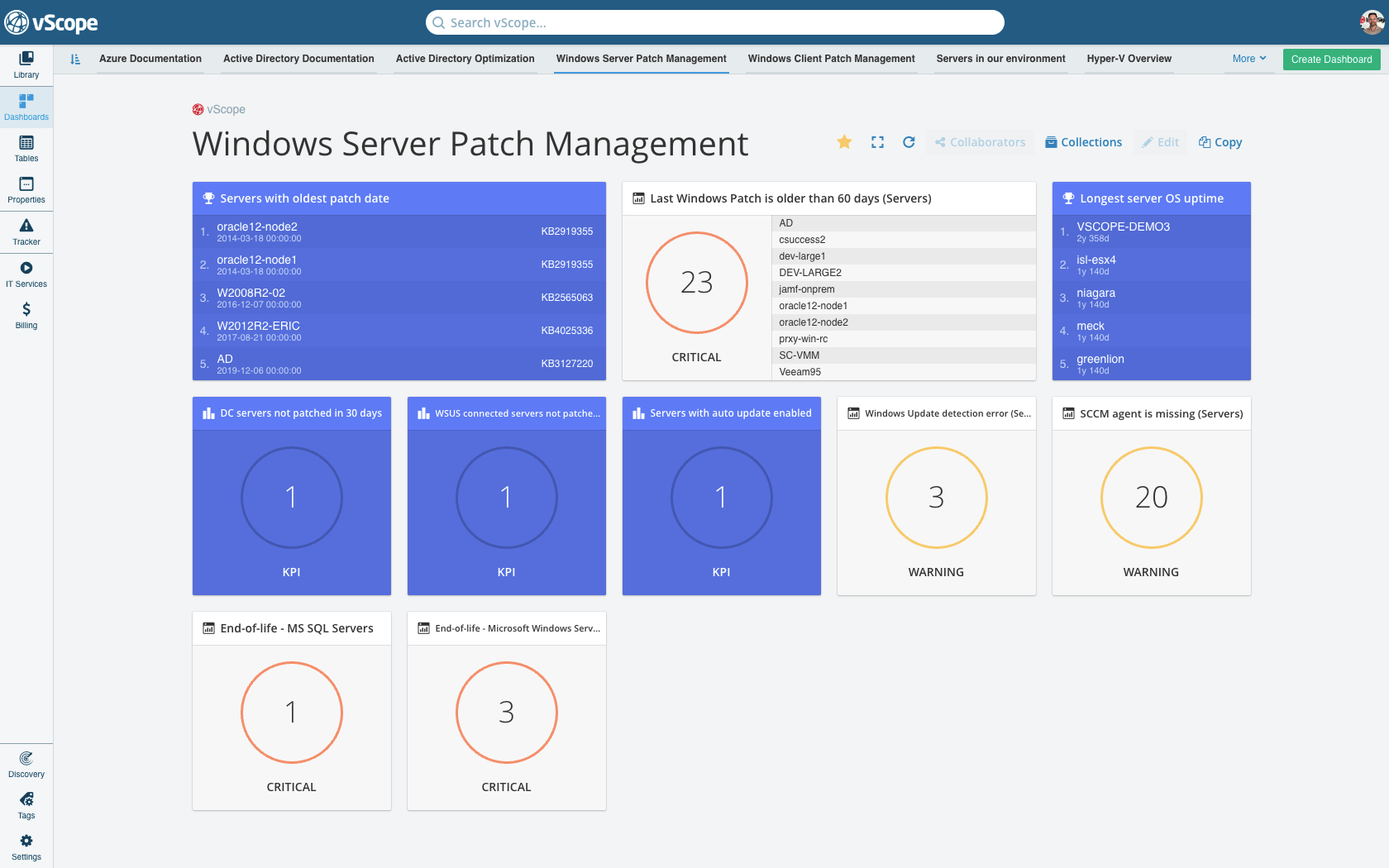Click trophy icon on Longest server OS uptime
The image size is (1389, 868).
(x=1068, y=198)
